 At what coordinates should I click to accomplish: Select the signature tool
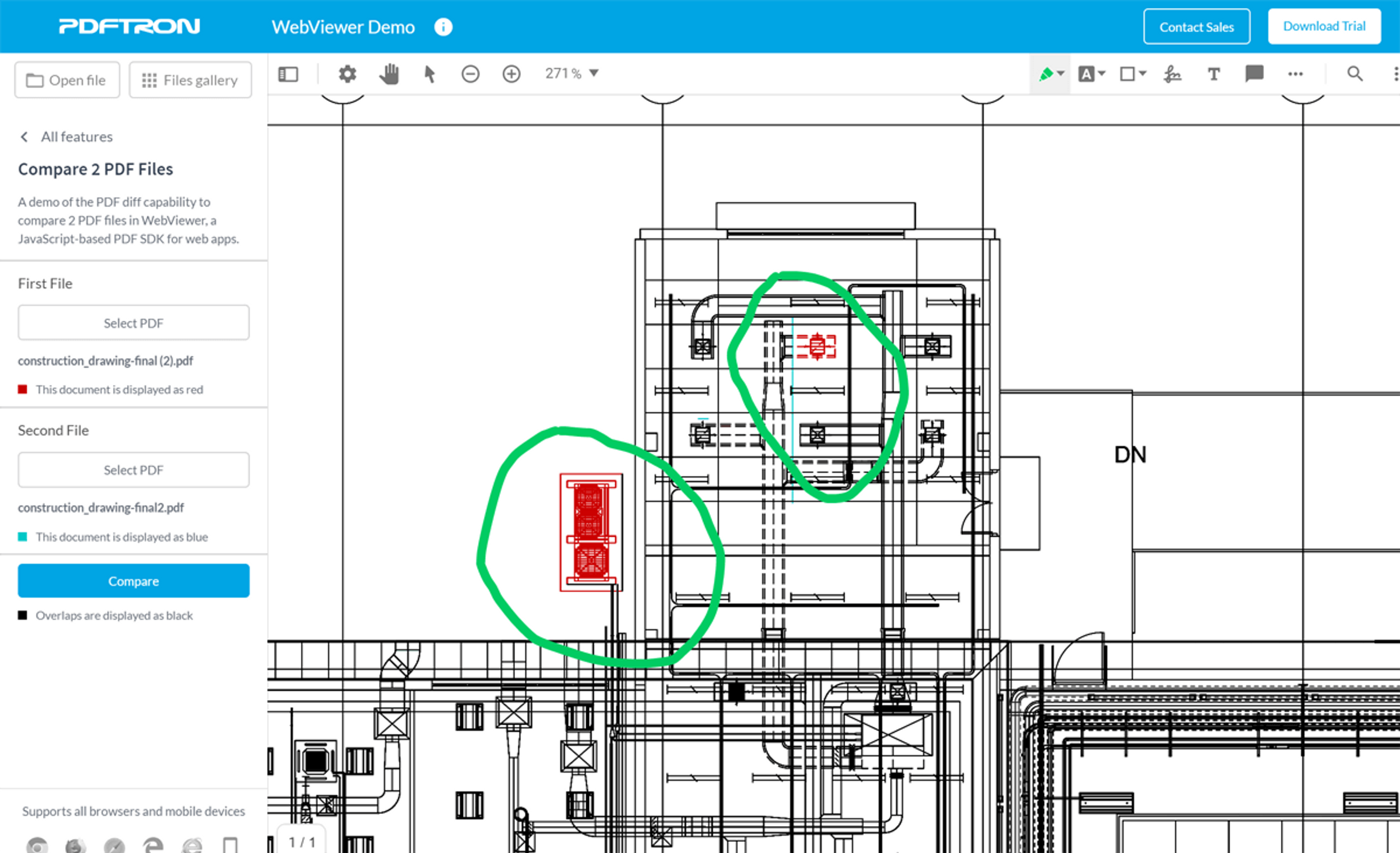[x=1172, y=74]
